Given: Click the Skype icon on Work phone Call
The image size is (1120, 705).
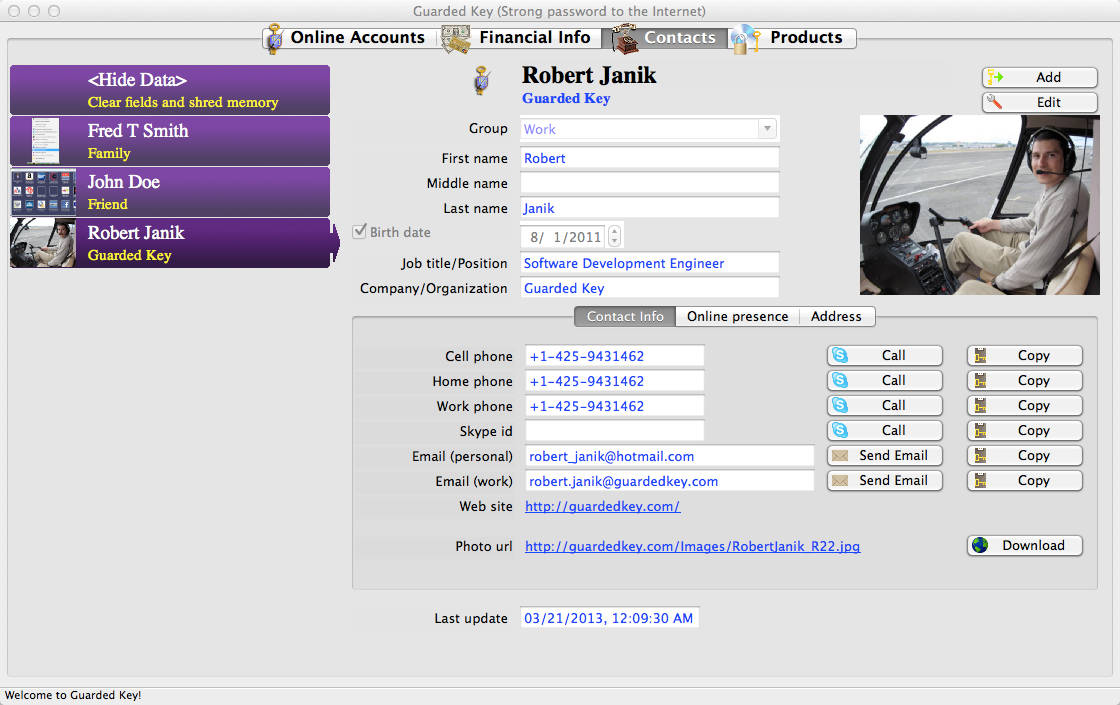Looking at the screenshot, I should (x=840, y=406).
